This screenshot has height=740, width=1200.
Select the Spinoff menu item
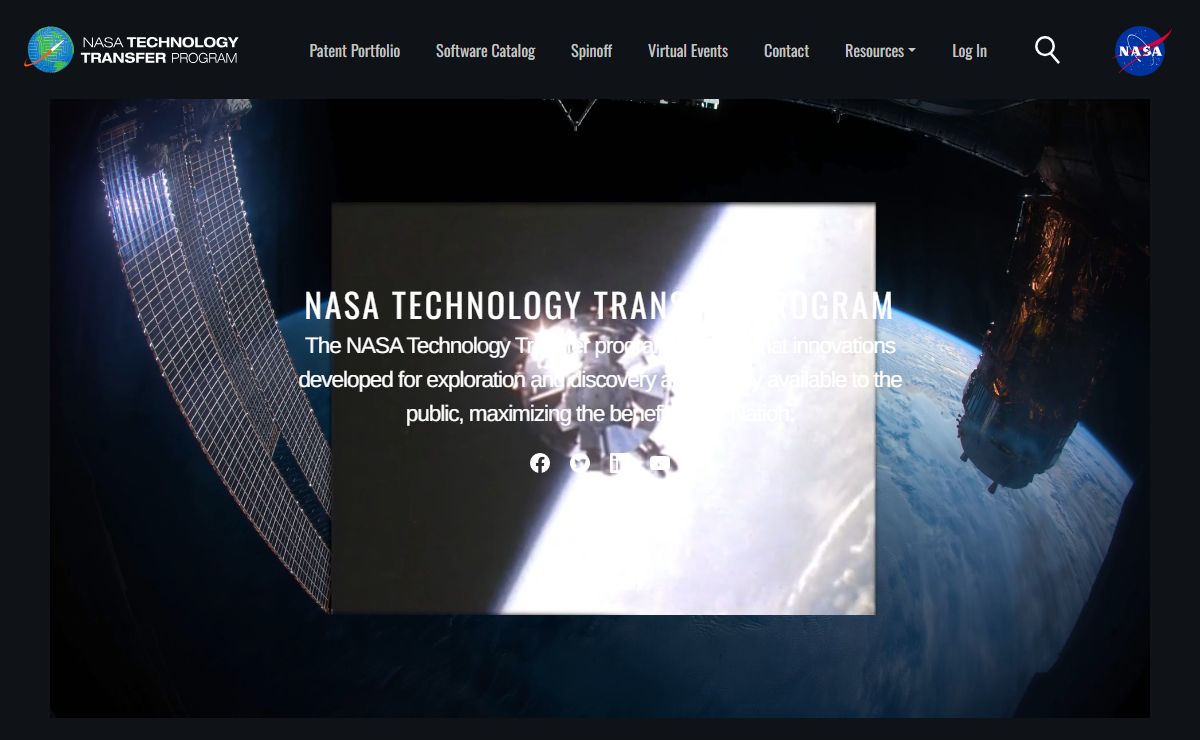pos(591,51)
